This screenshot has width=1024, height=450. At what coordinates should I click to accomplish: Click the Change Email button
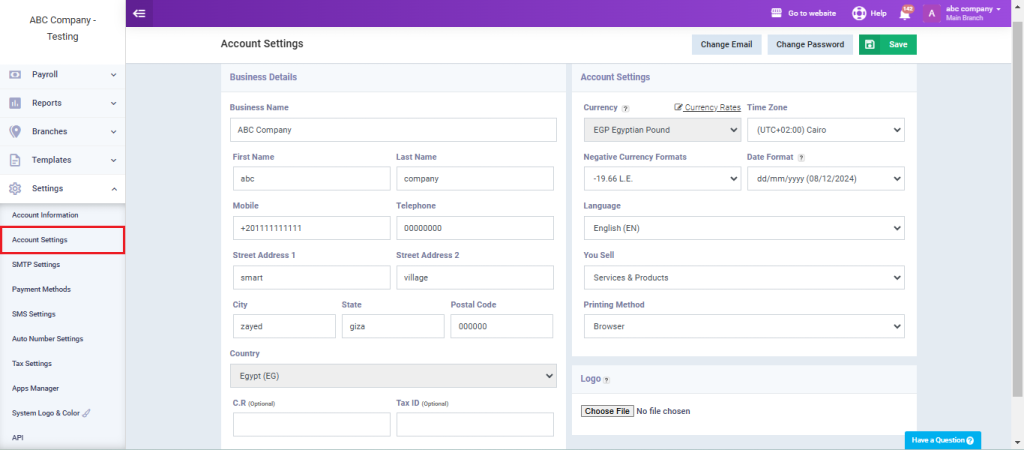coord(726,44)
